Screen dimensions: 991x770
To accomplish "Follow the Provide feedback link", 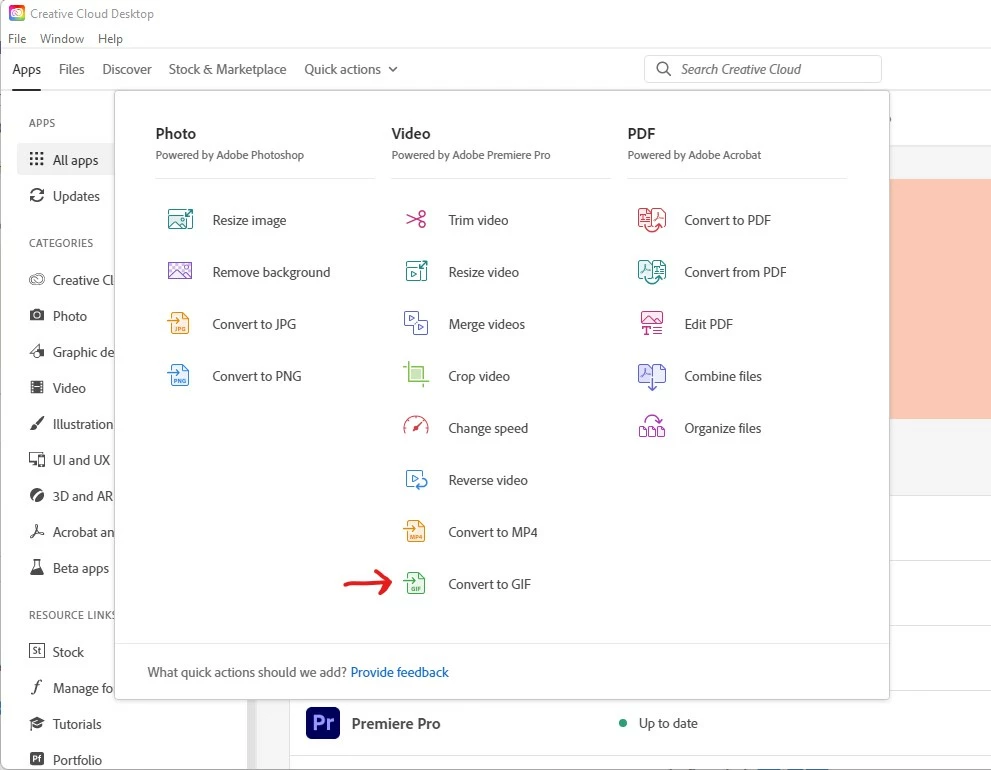I will click(x=399, y=672).
